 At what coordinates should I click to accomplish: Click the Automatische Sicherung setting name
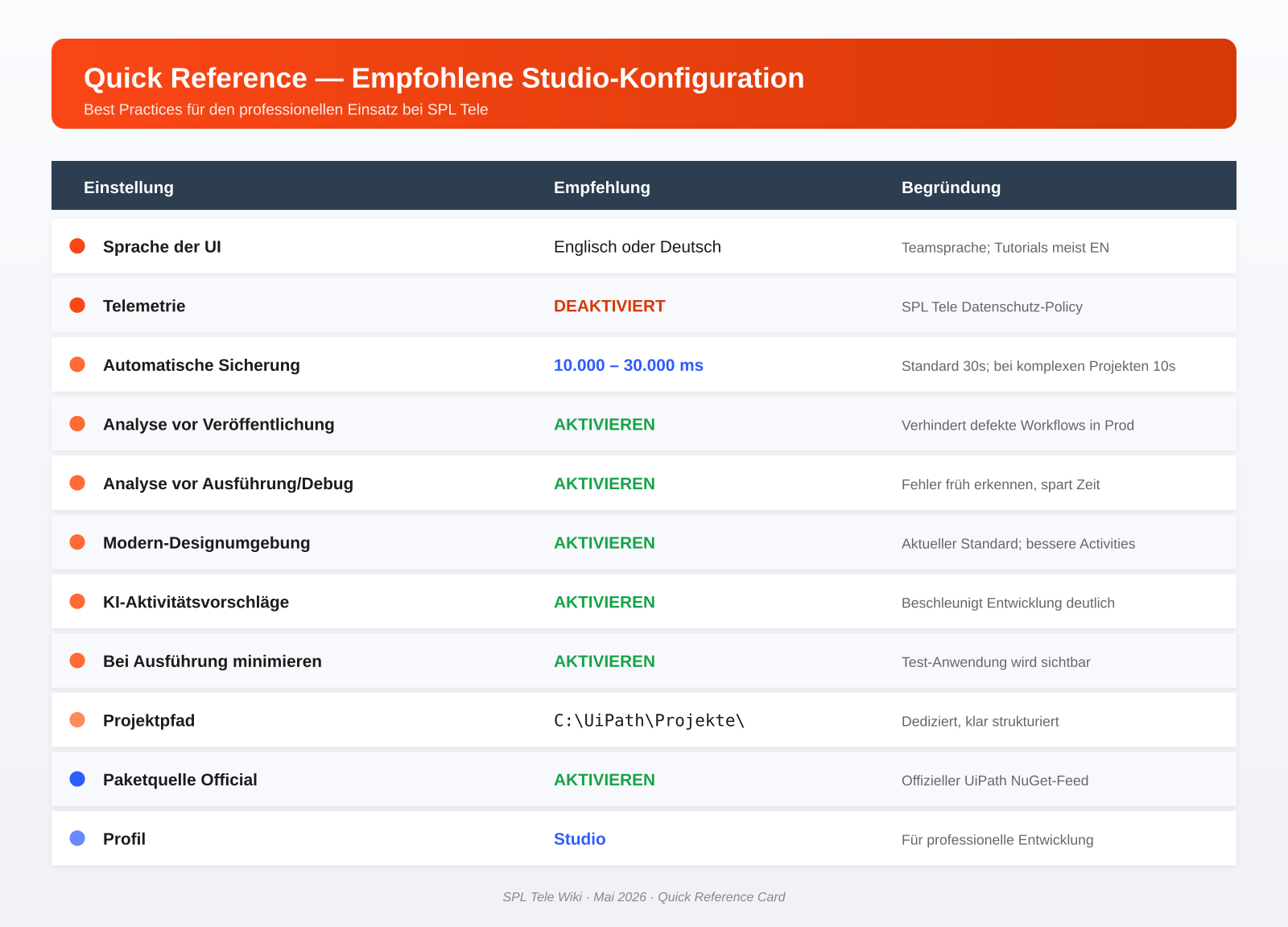pos(201,365)
